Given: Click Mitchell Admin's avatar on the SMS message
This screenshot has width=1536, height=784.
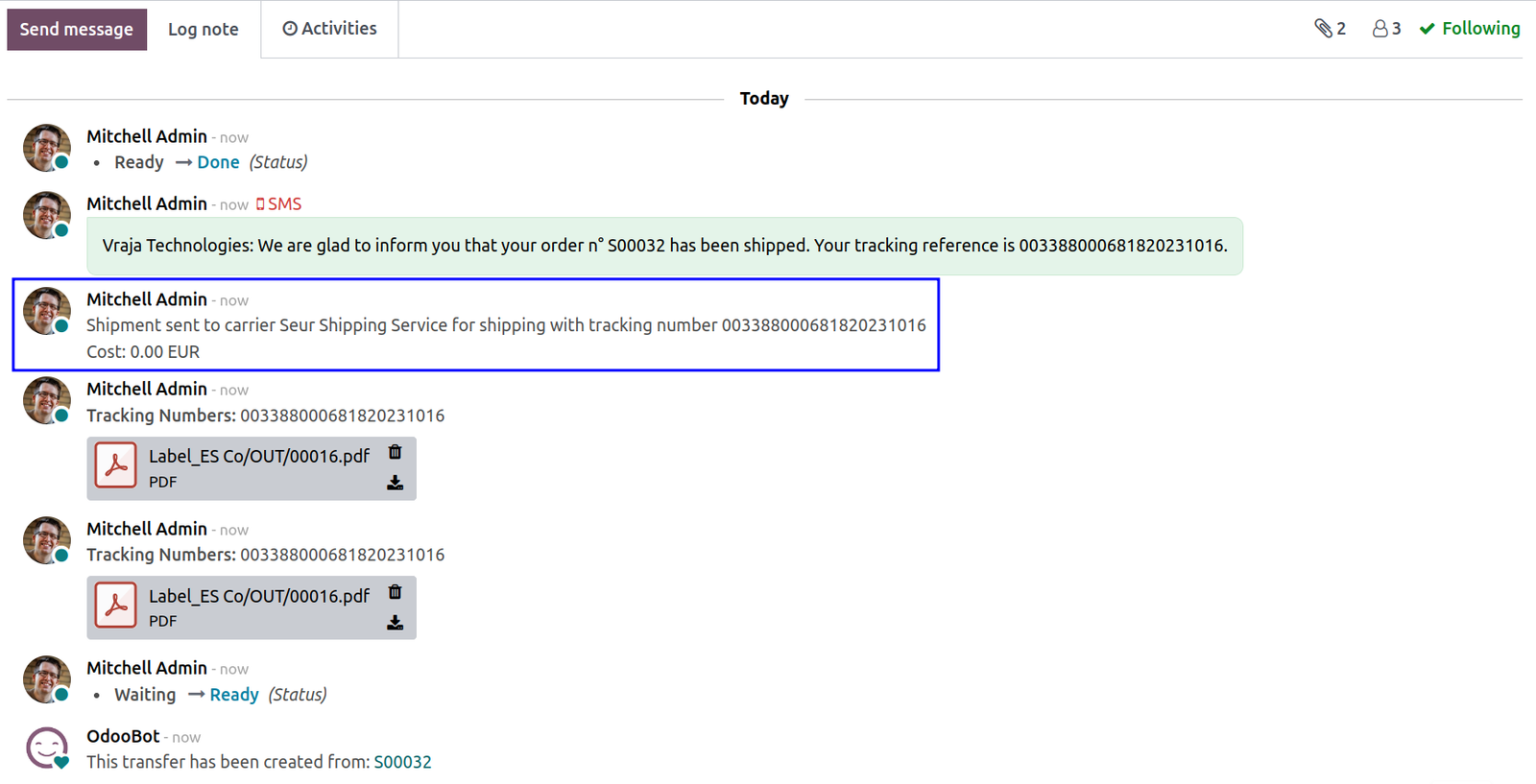Looking at the screenshot, I should tap(47, 215).
